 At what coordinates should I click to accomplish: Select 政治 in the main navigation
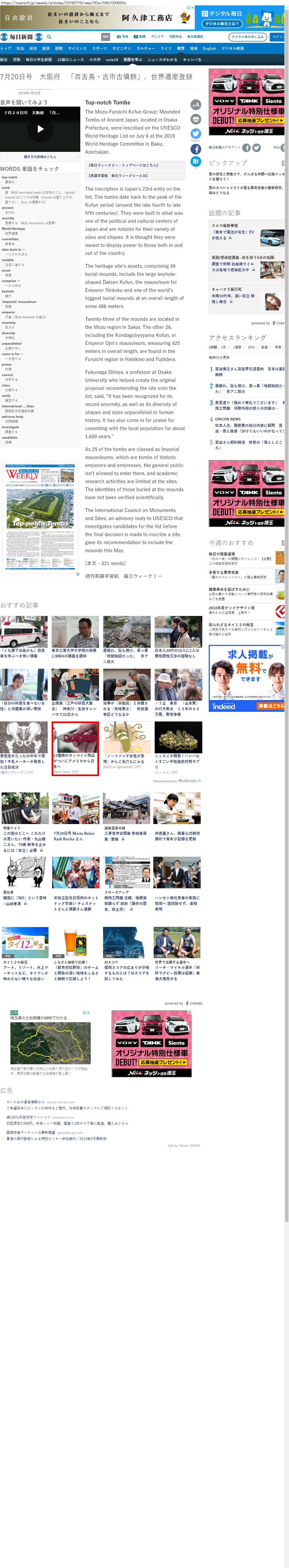[33, 48]
